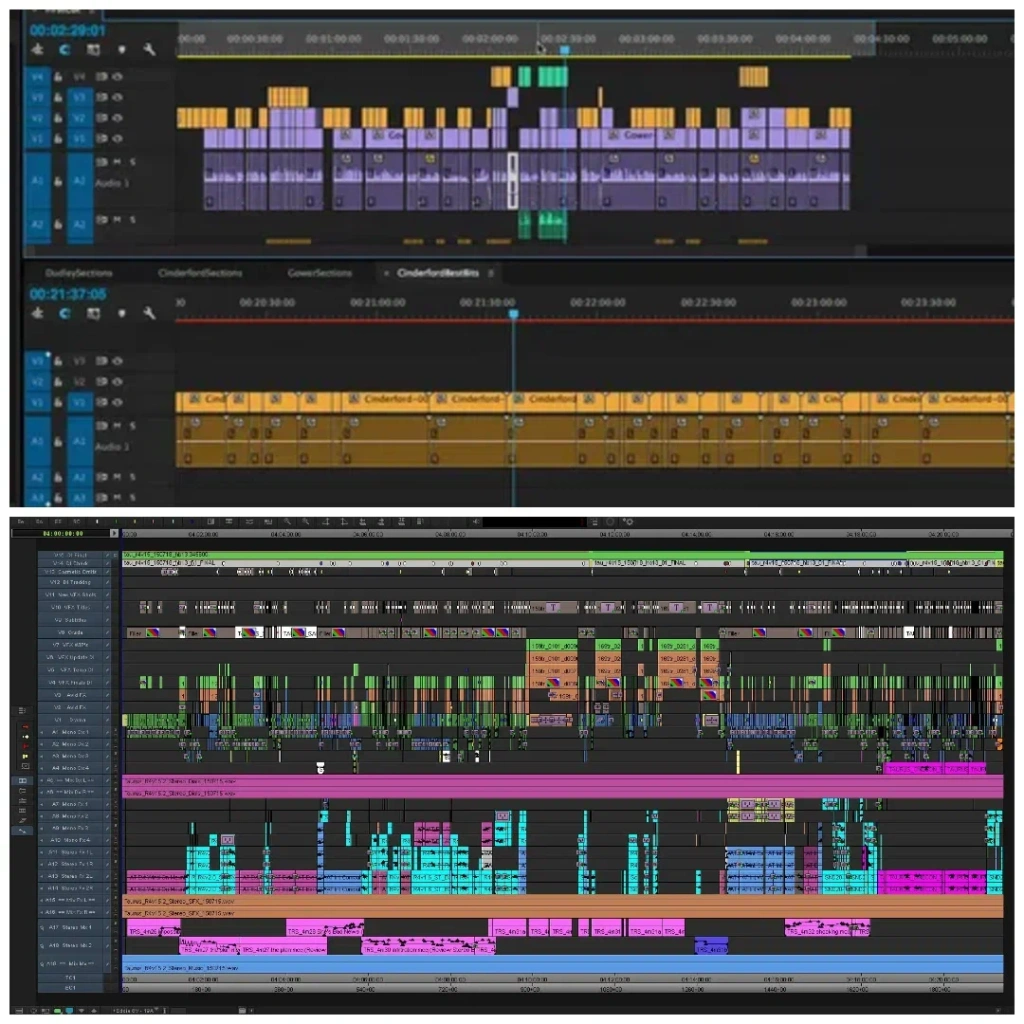This screenshot has height=1024, width=1024.
Task: Mute the Audio 1 track in top timeline
Action: (x=117, y=162)
